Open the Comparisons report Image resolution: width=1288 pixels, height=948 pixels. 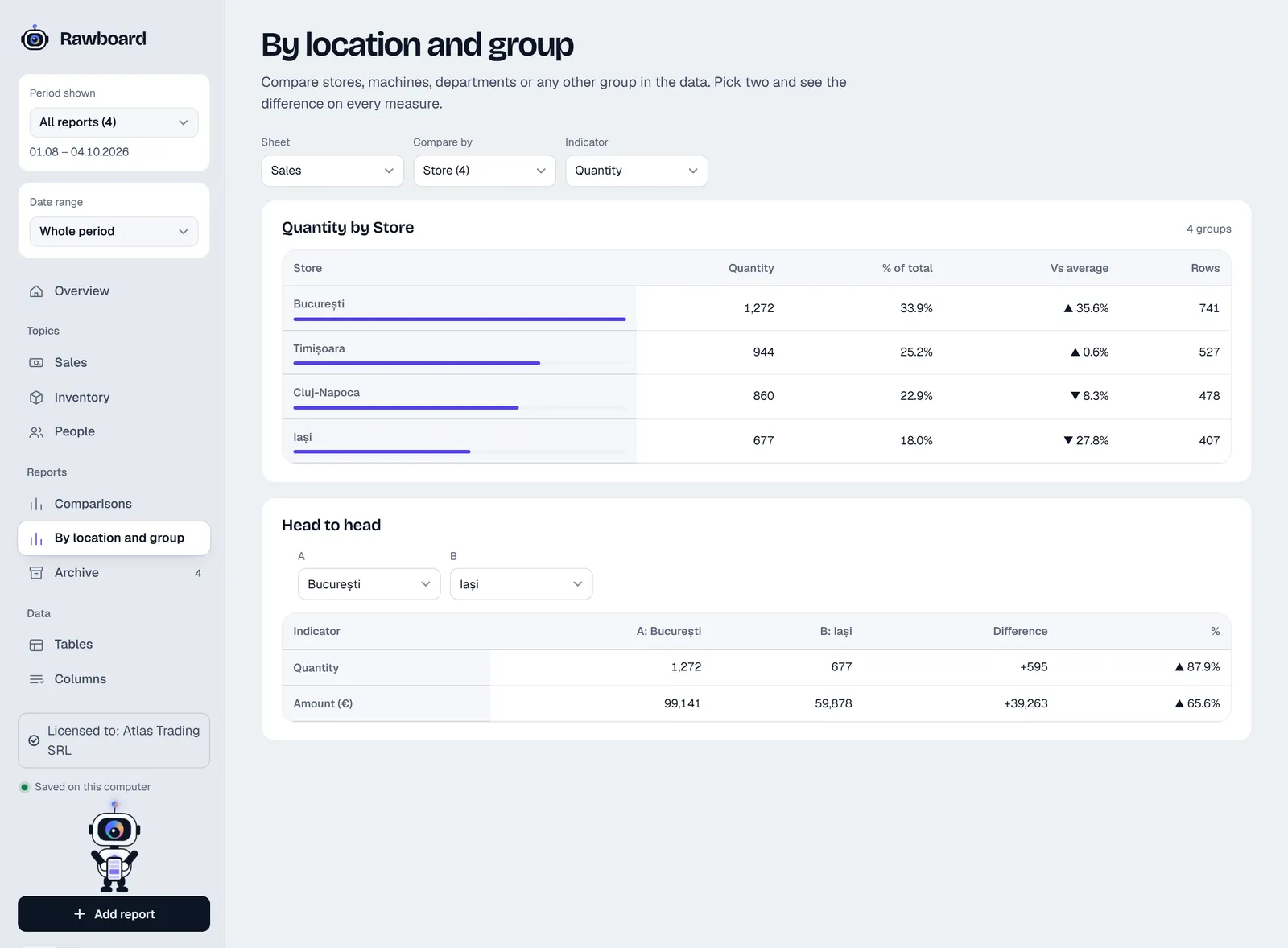click(x=114, y=504)
